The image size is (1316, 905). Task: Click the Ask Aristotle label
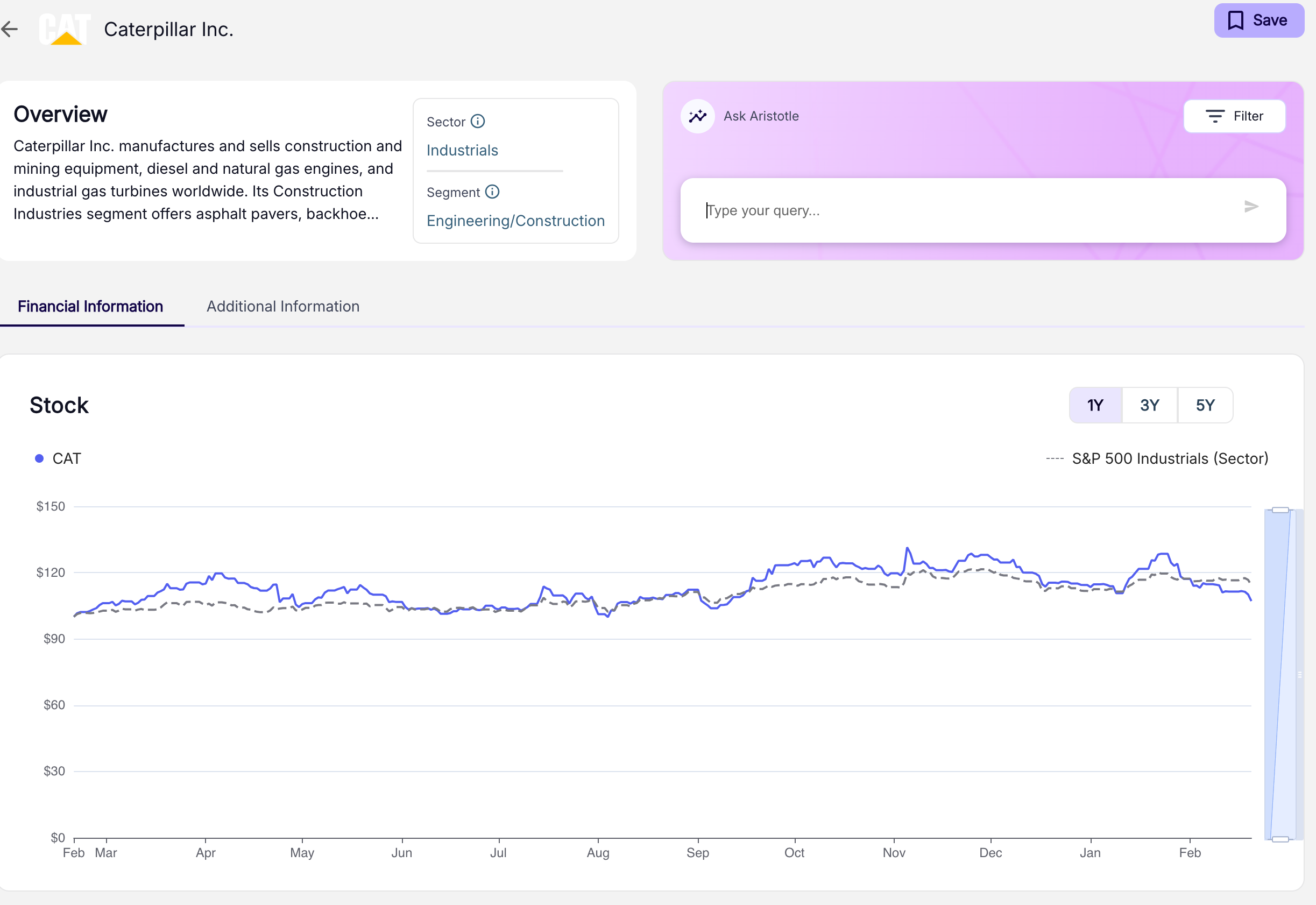coord(761,116)
